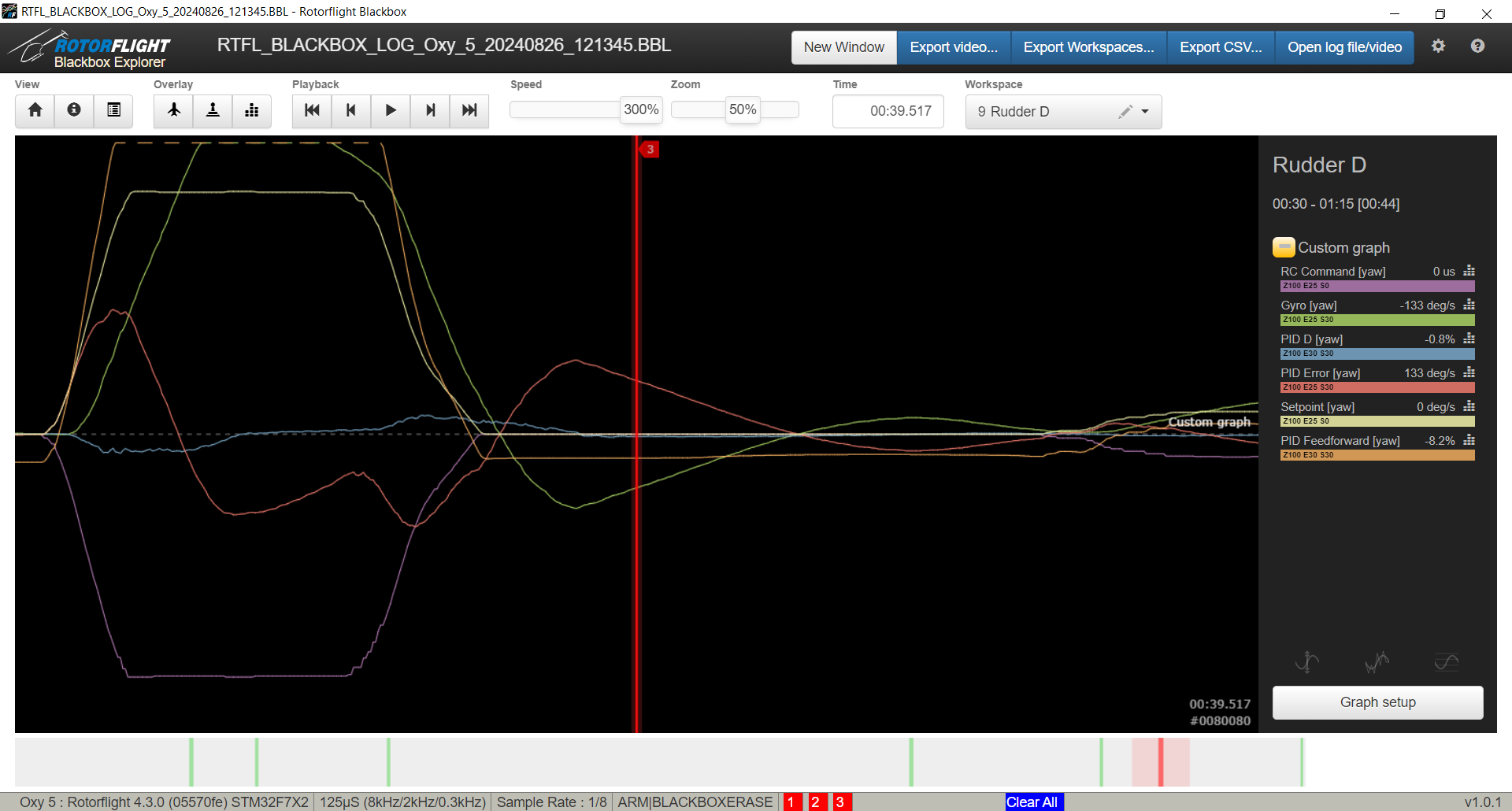Toggle the field values table icon
1512x811 pixels.
(113, 110)
